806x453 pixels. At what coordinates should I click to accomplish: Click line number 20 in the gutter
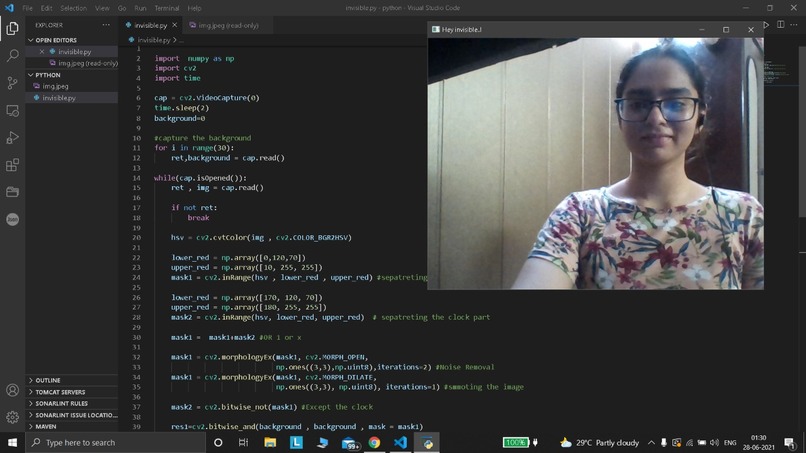(136, 238)
